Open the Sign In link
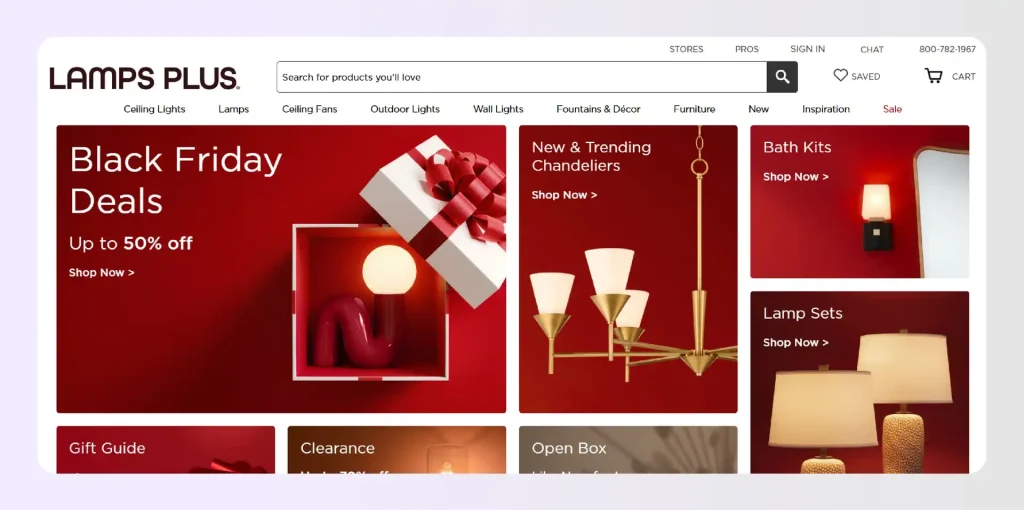Image resolution: width=1024 pixels, height=510 pixels. click(x=807, y=49)
